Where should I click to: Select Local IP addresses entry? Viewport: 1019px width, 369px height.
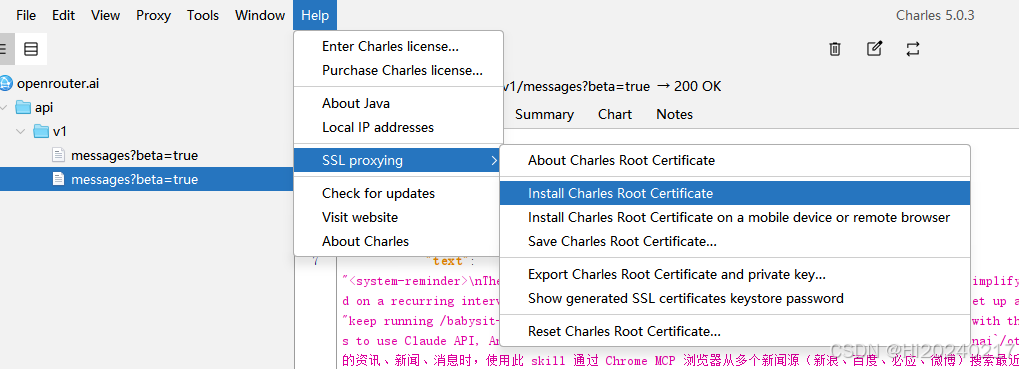(x=398, y=127)
